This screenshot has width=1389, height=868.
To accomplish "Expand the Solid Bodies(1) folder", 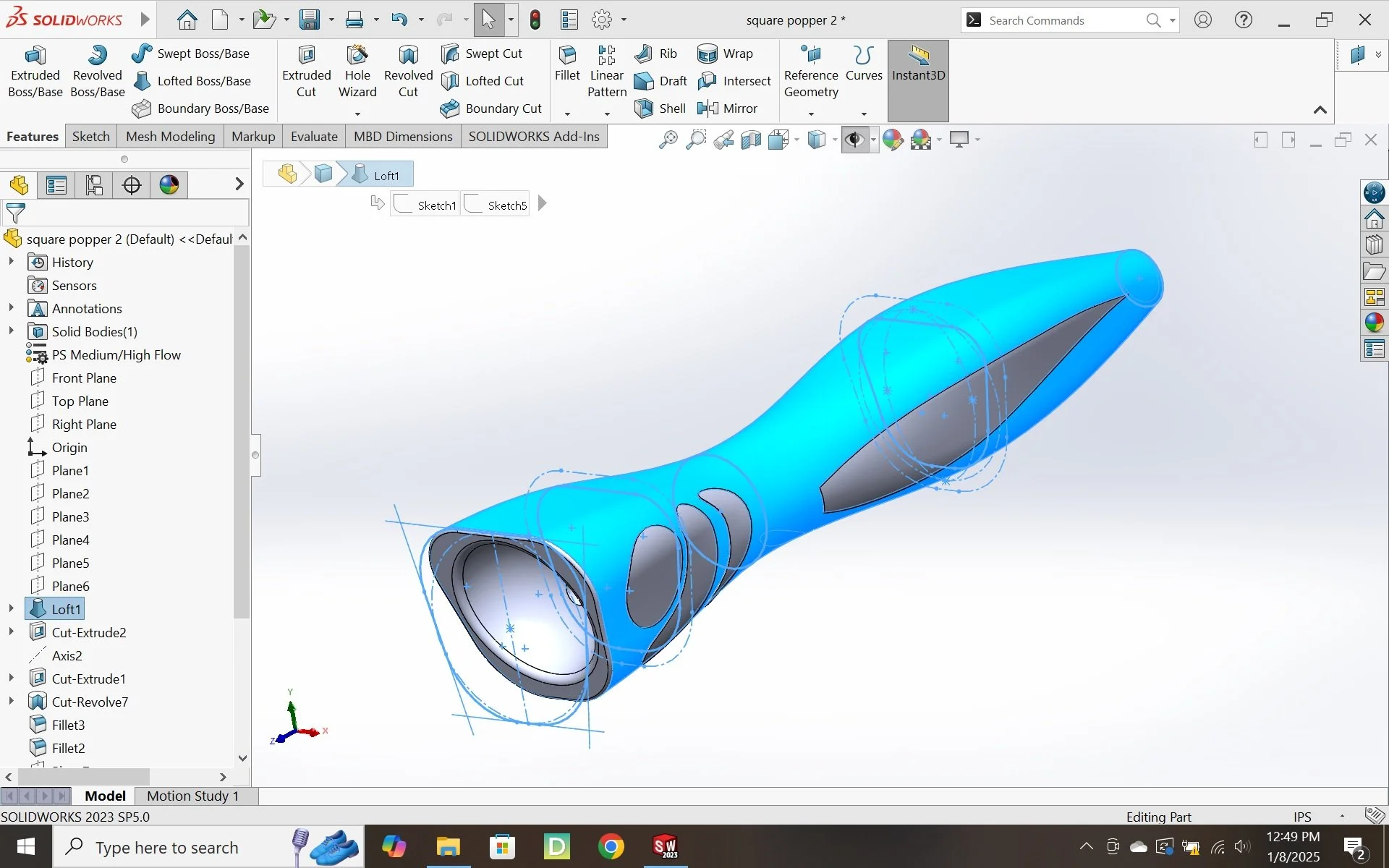I will coord(11,331).
